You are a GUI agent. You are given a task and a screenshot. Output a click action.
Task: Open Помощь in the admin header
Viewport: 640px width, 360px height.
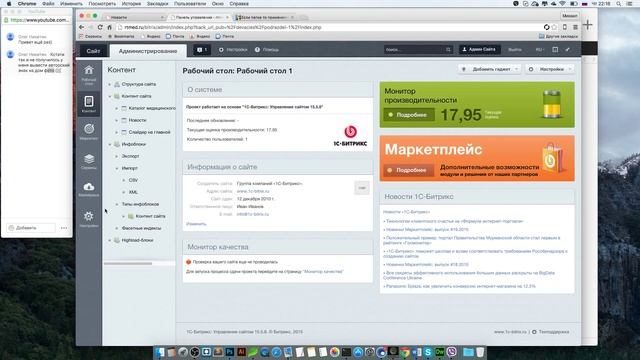pos(267,50)
